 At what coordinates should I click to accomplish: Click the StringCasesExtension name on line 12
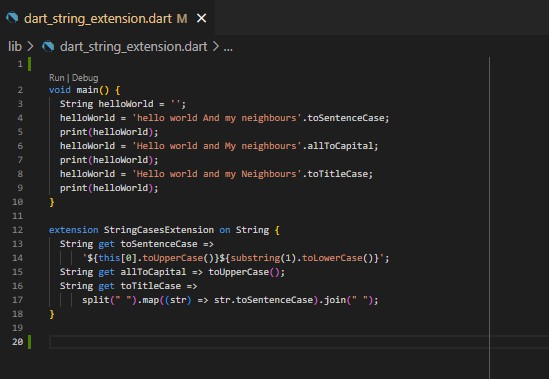[159, 230]
